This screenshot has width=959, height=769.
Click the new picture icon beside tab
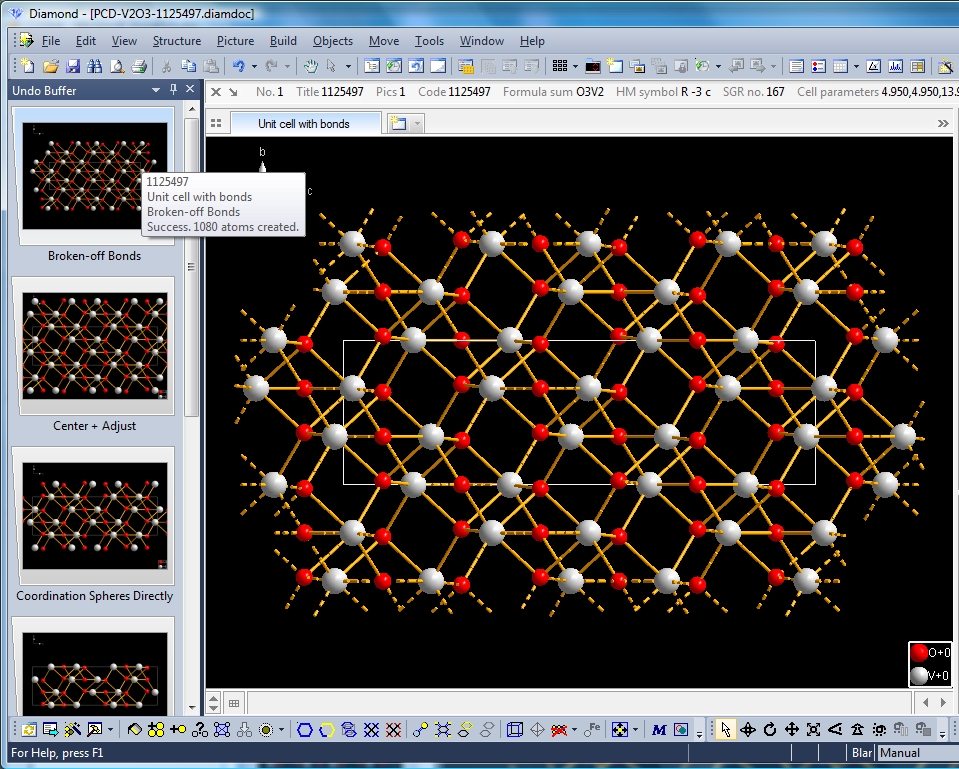point(398,124)
